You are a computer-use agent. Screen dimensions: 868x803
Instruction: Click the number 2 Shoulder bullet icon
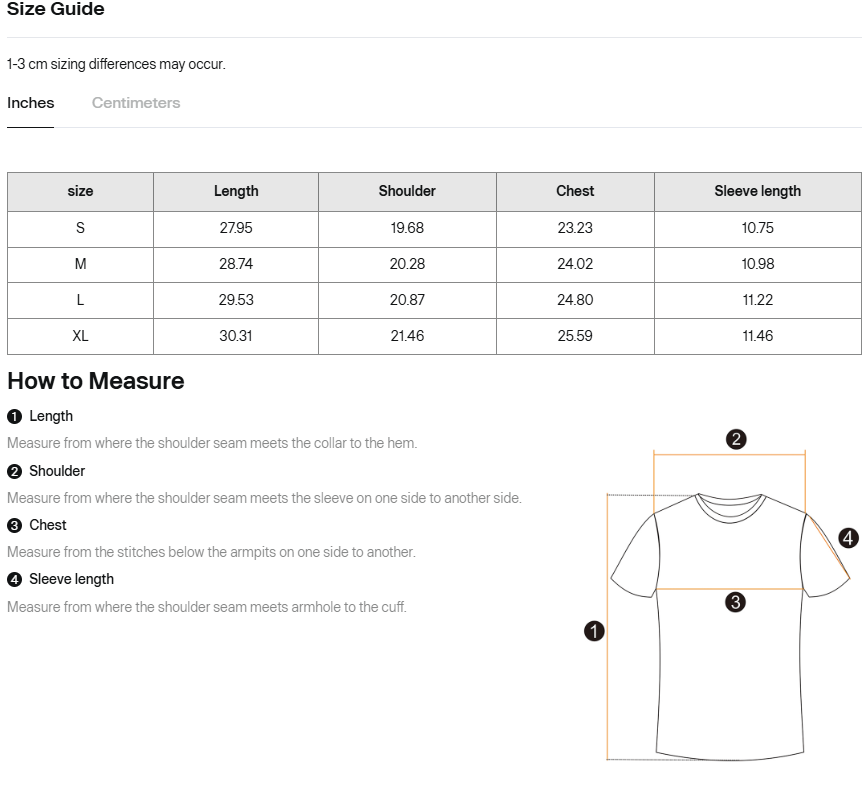point(14,472)
